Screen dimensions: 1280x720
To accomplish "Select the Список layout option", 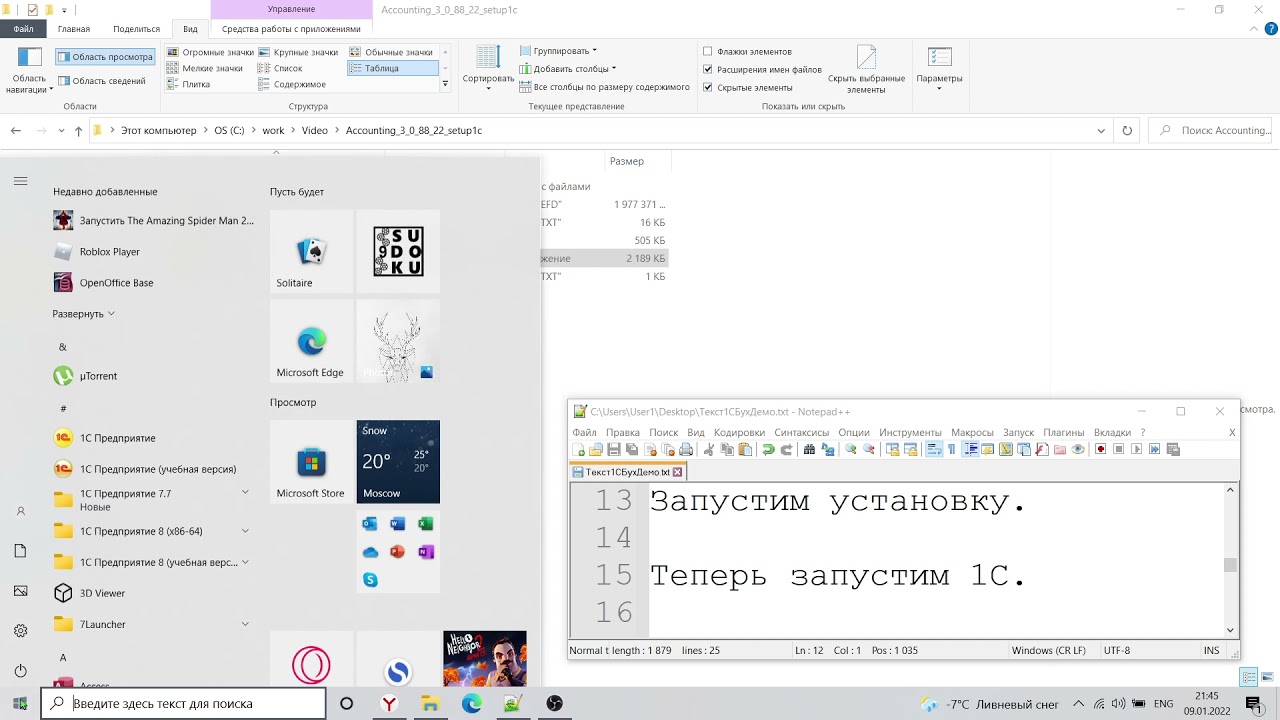I will [x=280, y=68].
